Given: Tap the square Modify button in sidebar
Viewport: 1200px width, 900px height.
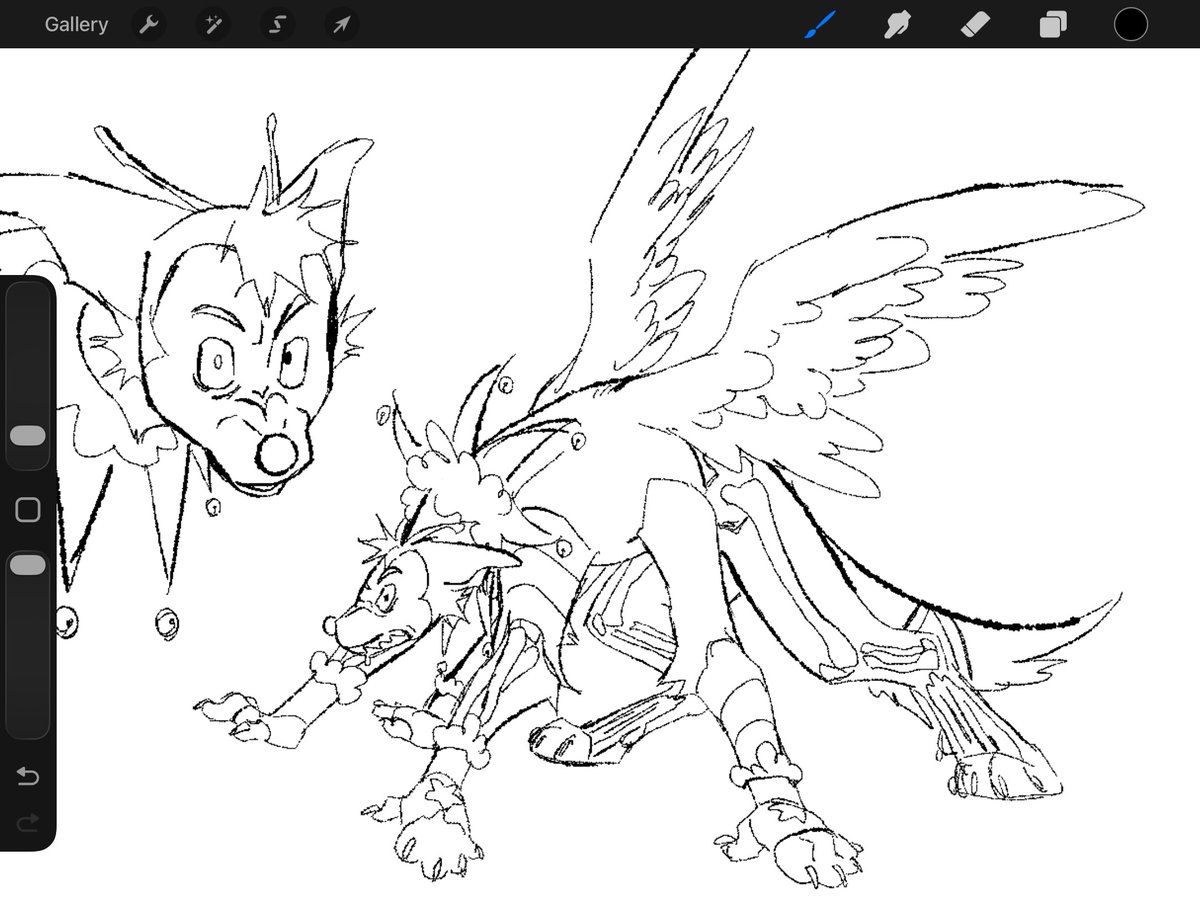Looking at the screenshot, I should [28, 510].
